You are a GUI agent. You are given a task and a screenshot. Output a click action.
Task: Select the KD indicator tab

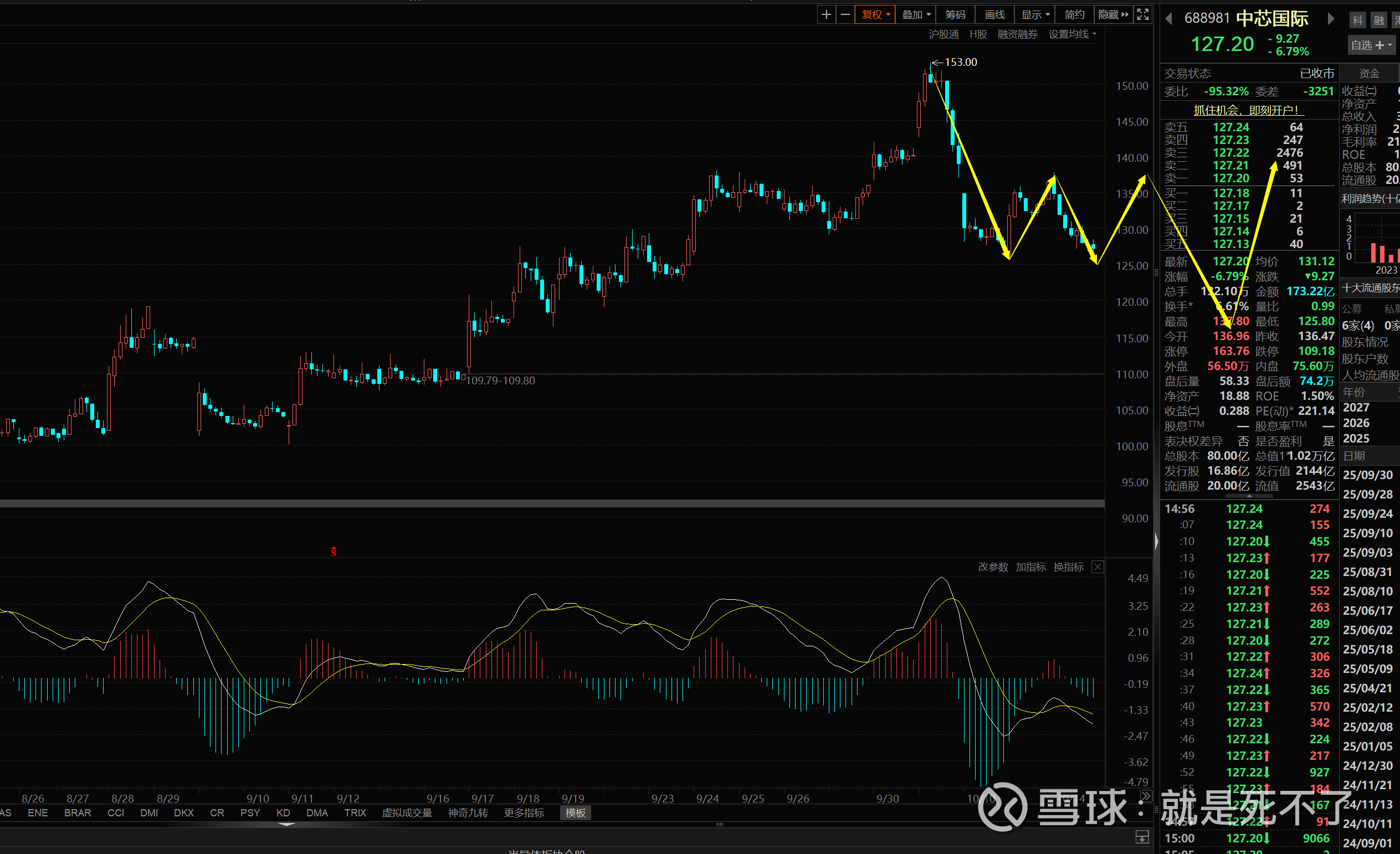(283, 813)
